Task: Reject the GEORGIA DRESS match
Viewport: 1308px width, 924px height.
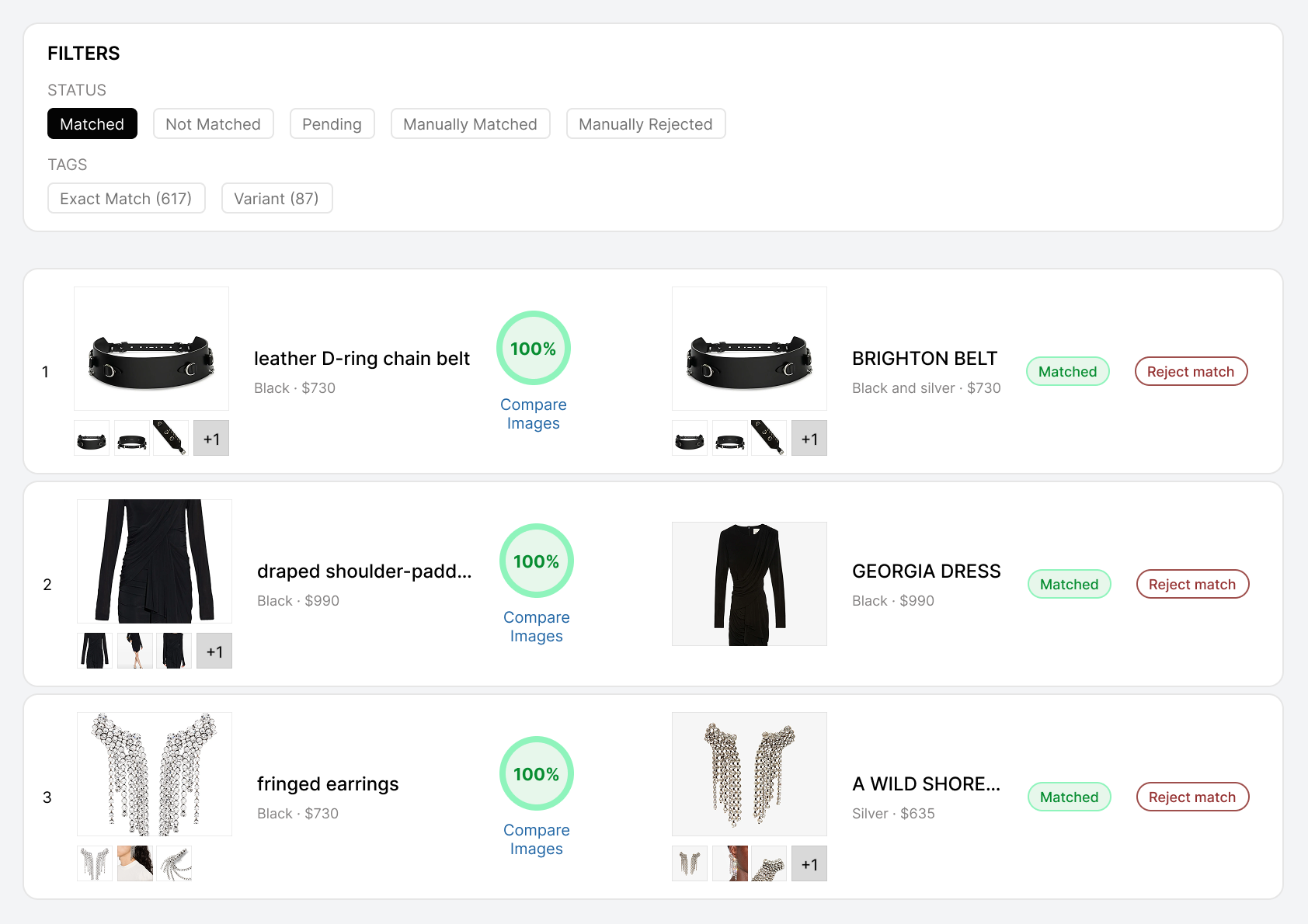Action: [x=1192, y=584]
